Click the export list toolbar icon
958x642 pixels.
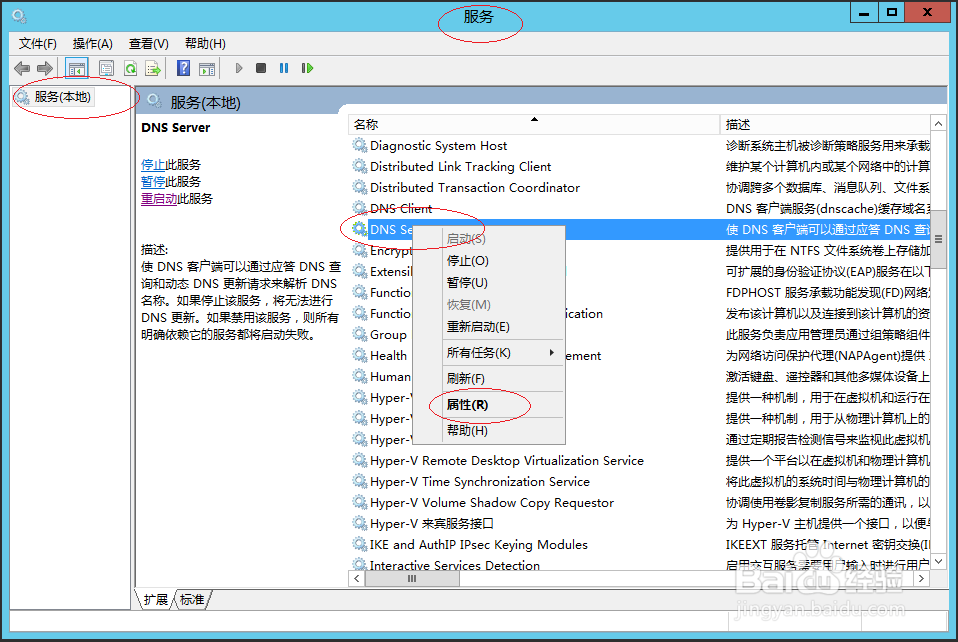pyautogui.click(x=152, y=68)
